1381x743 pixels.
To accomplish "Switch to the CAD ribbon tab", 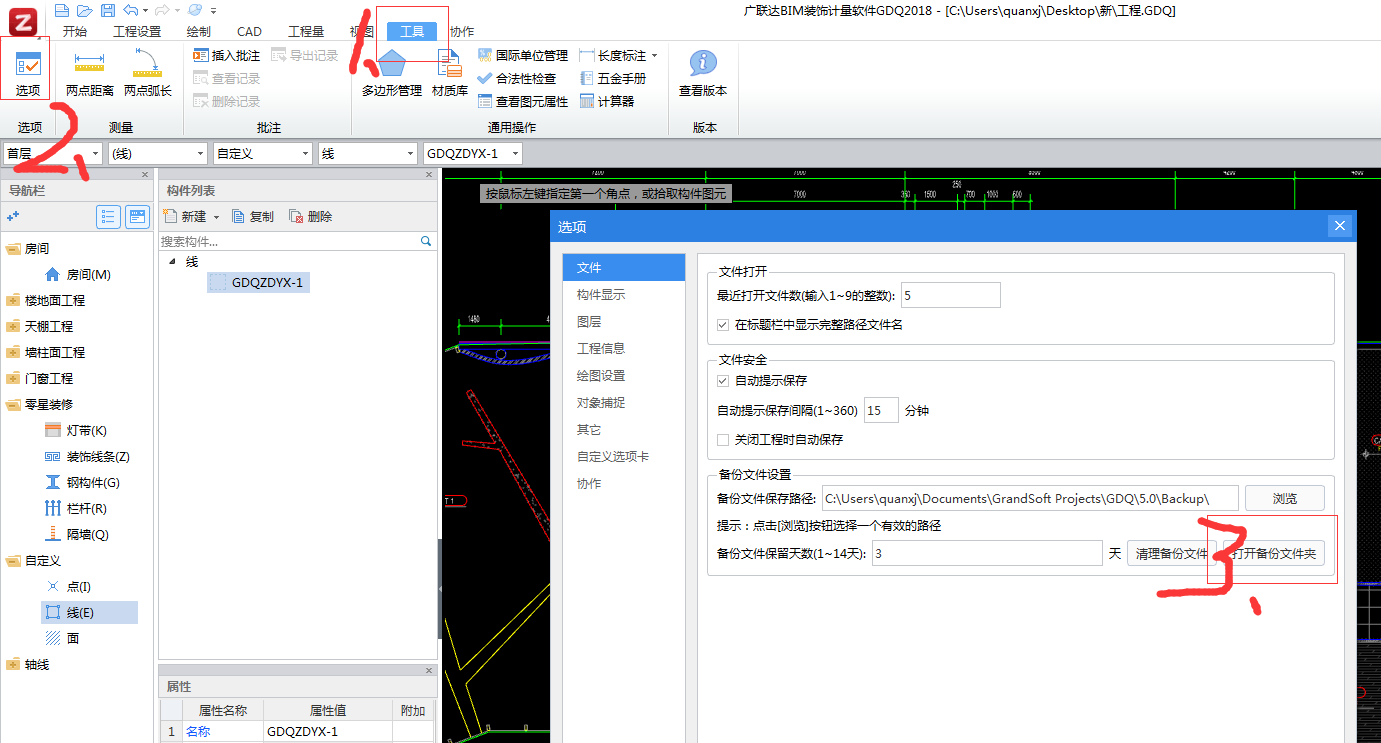I will tap(249, 32).
